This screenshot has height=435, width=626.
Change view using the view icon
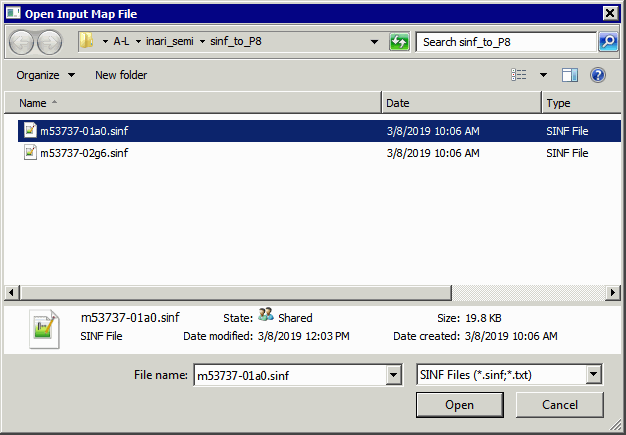[519, 75]
